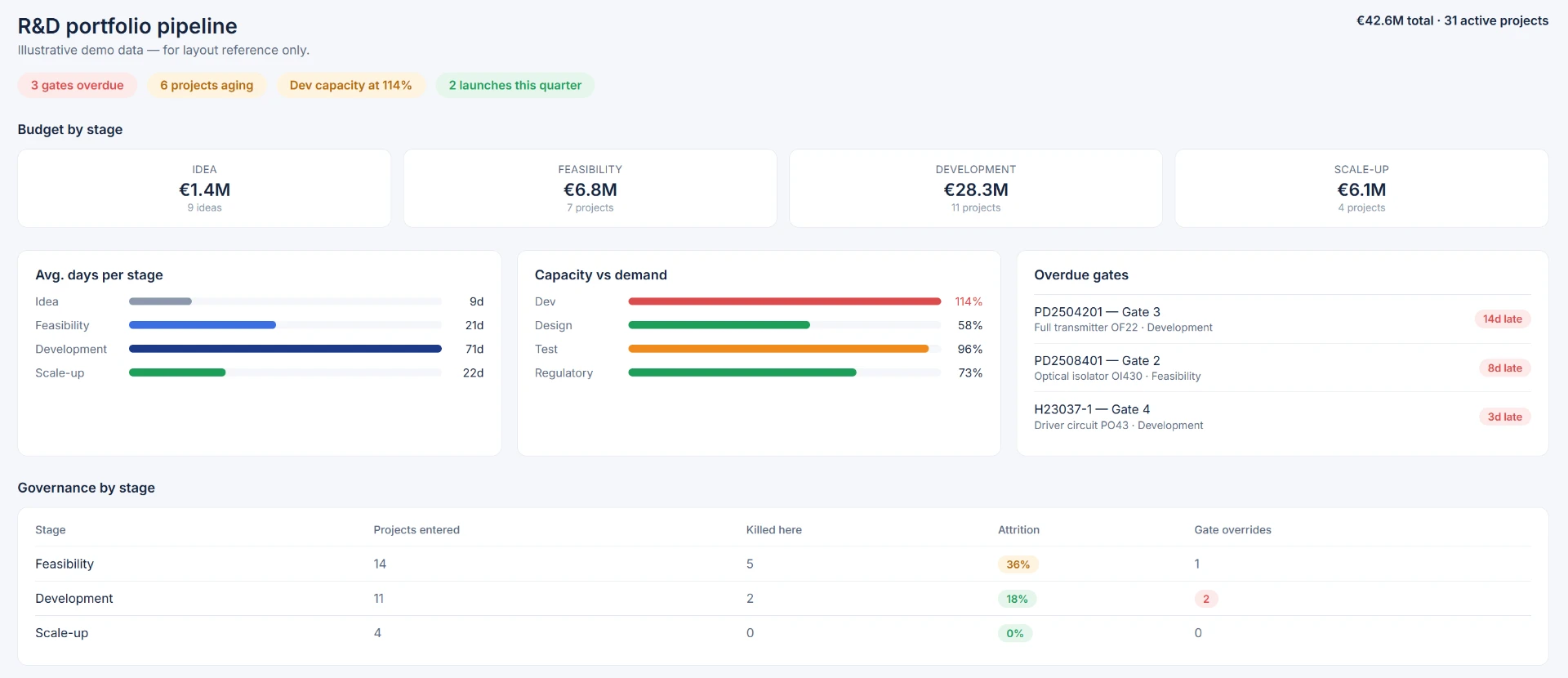Click "€42.6M total · 31 active projects" summary
Screen dimensions: 1568x678
[1452, 20]
